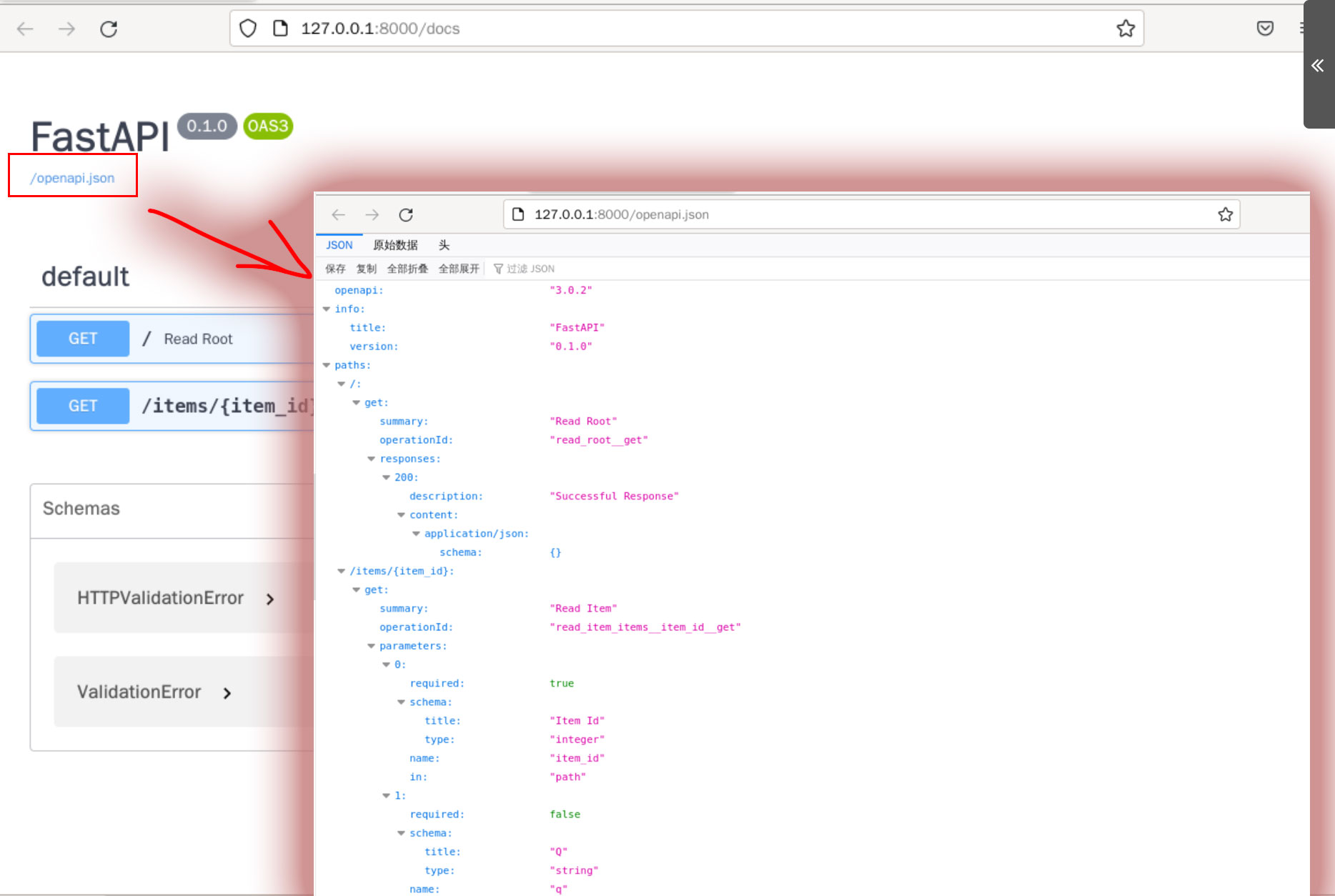Click the Read Root endpoint label
Image resolution: width=1335 pixels, height=896 pixels.
pos(198,339)
